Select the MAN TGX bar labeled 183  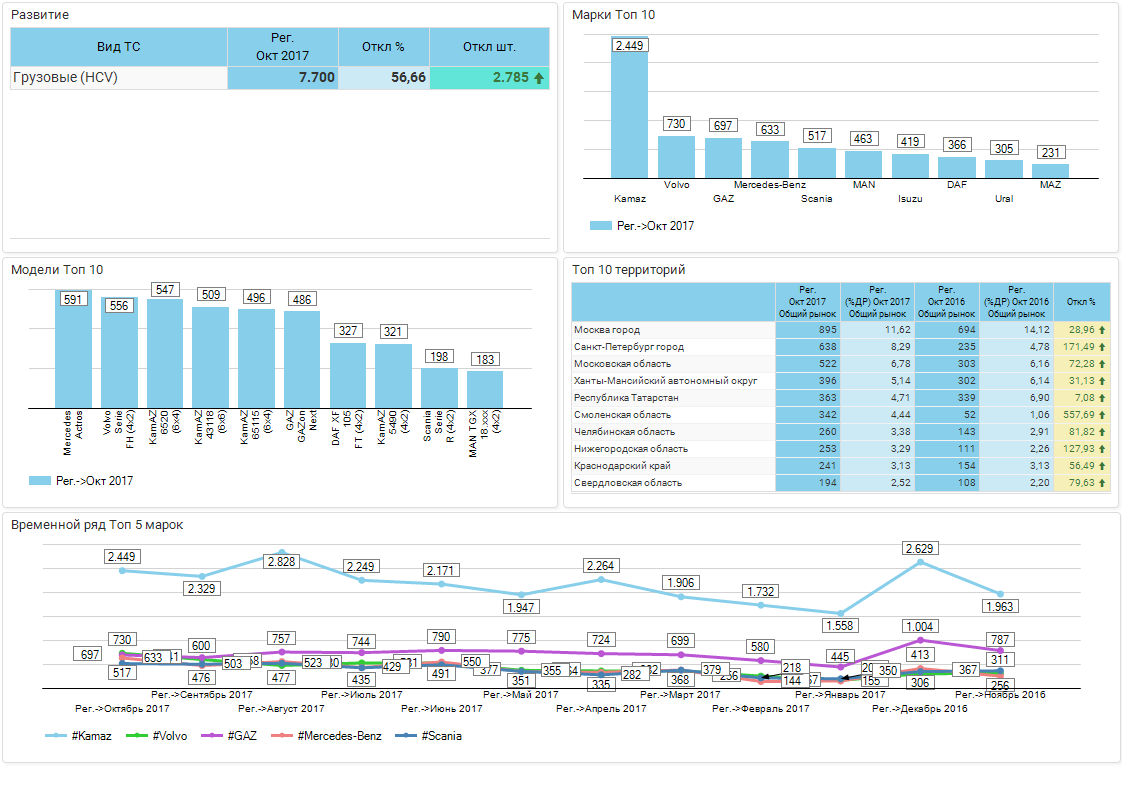coord(485,390)
